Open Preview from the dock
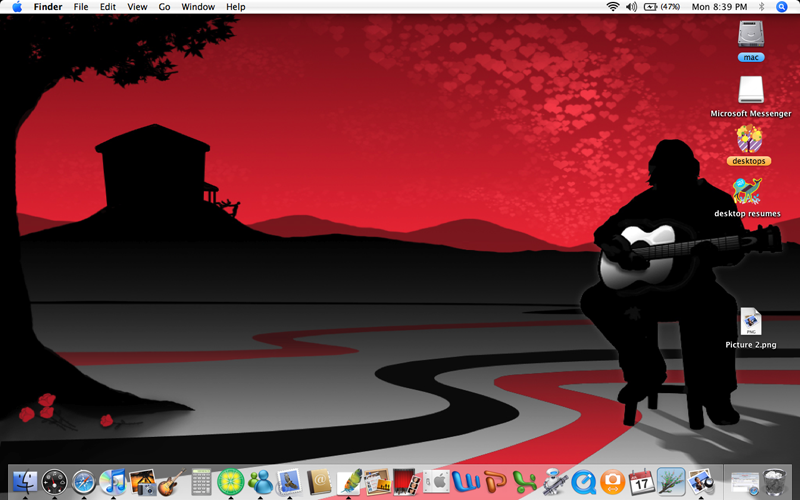This screenshot has width=800, height=500. (x=701, y=482)
